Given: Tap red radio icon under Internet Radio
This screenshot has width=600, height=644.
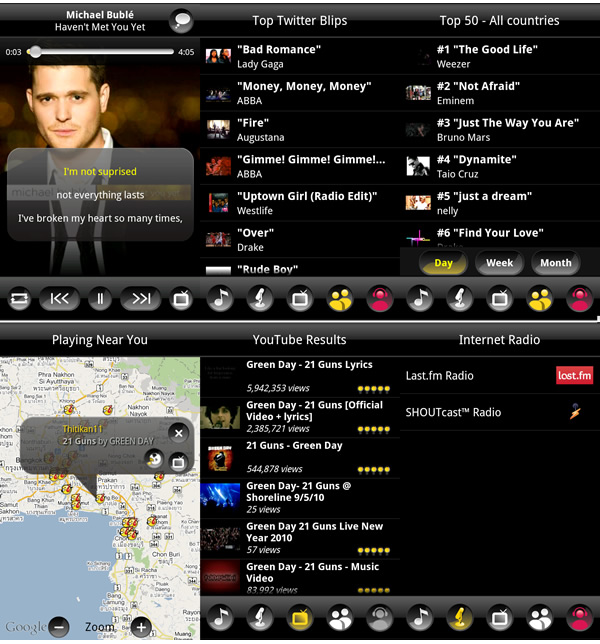Looking at the screenshot, I should tap(579, 618).
